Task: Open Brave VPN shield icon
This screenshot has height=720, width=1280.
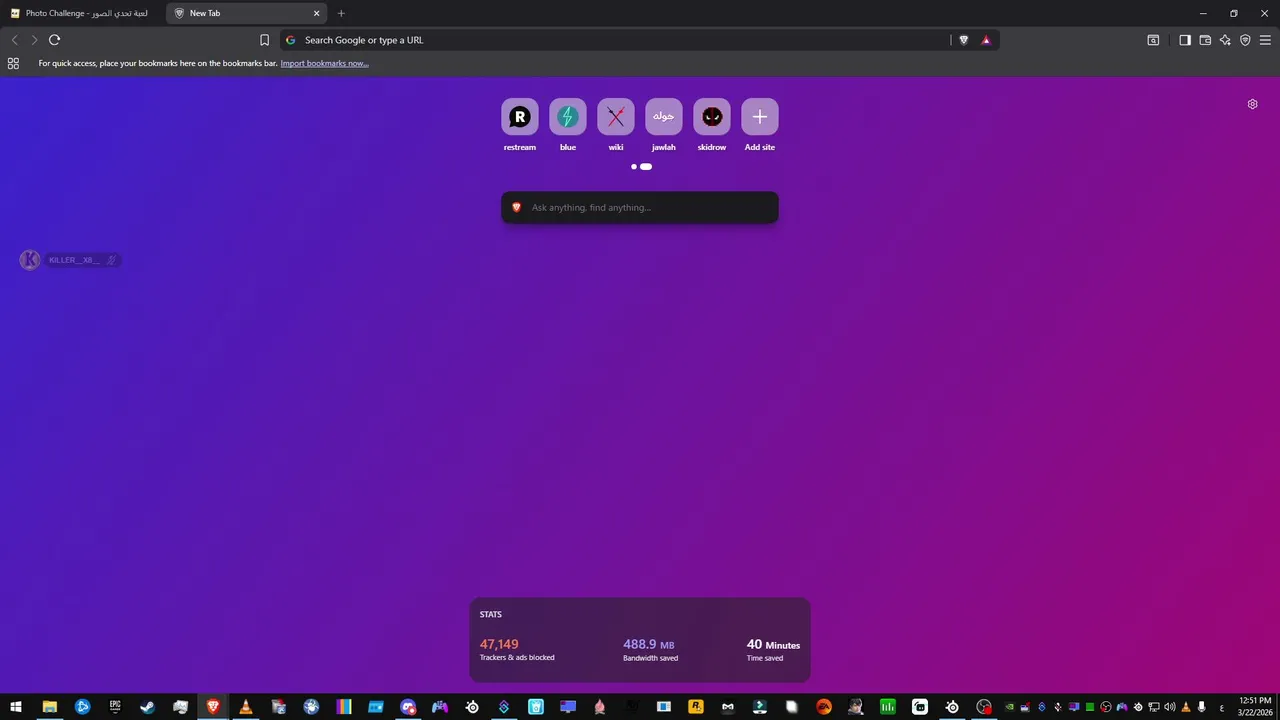Action: click(1245, 40)
